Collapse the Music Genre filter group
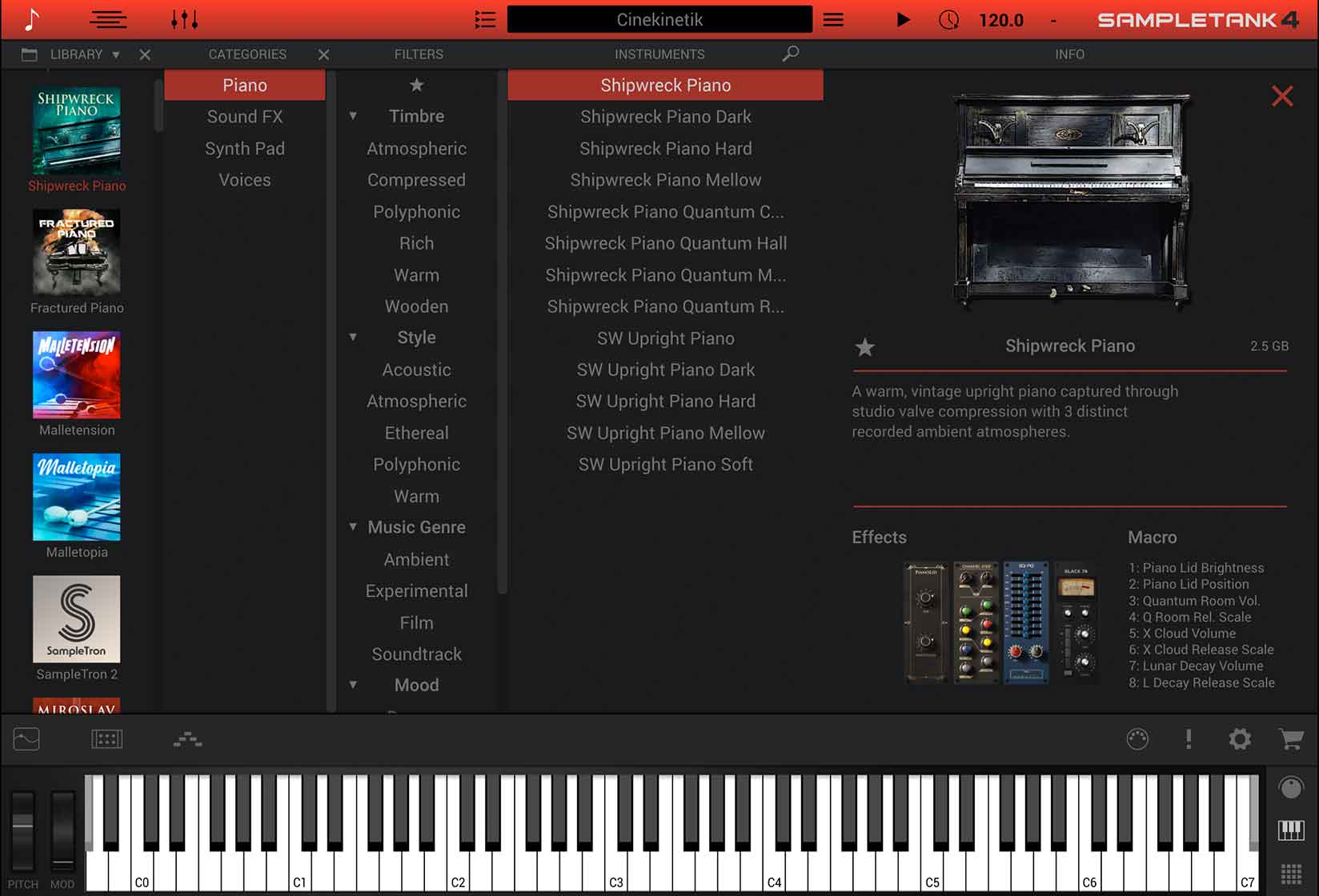The height and width of the screenshot is (896, 1319). (353, 527)
